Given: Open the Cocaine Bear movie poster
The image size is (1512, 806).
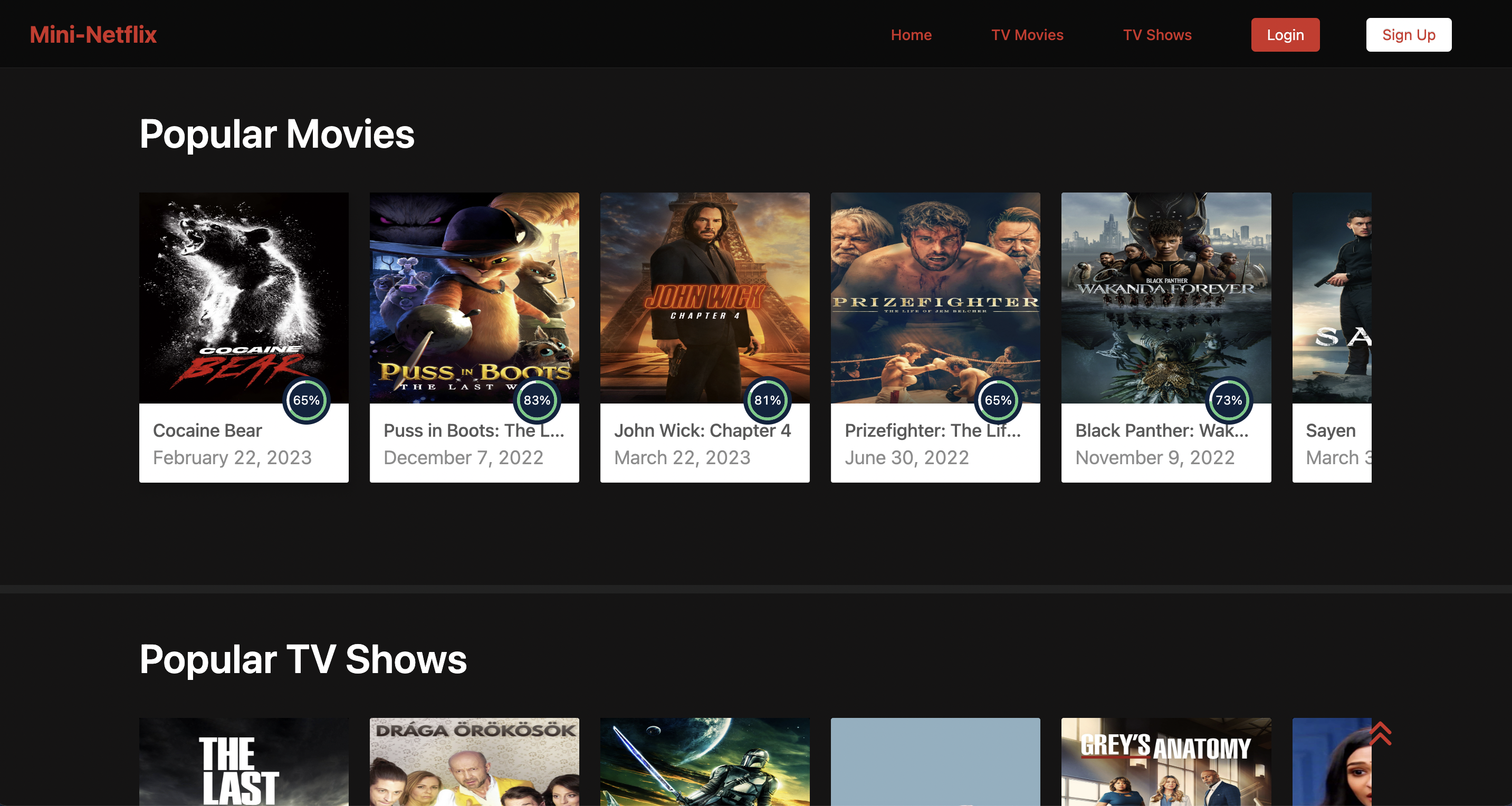Looking at the screenshot, I should [x=244, y=293].
